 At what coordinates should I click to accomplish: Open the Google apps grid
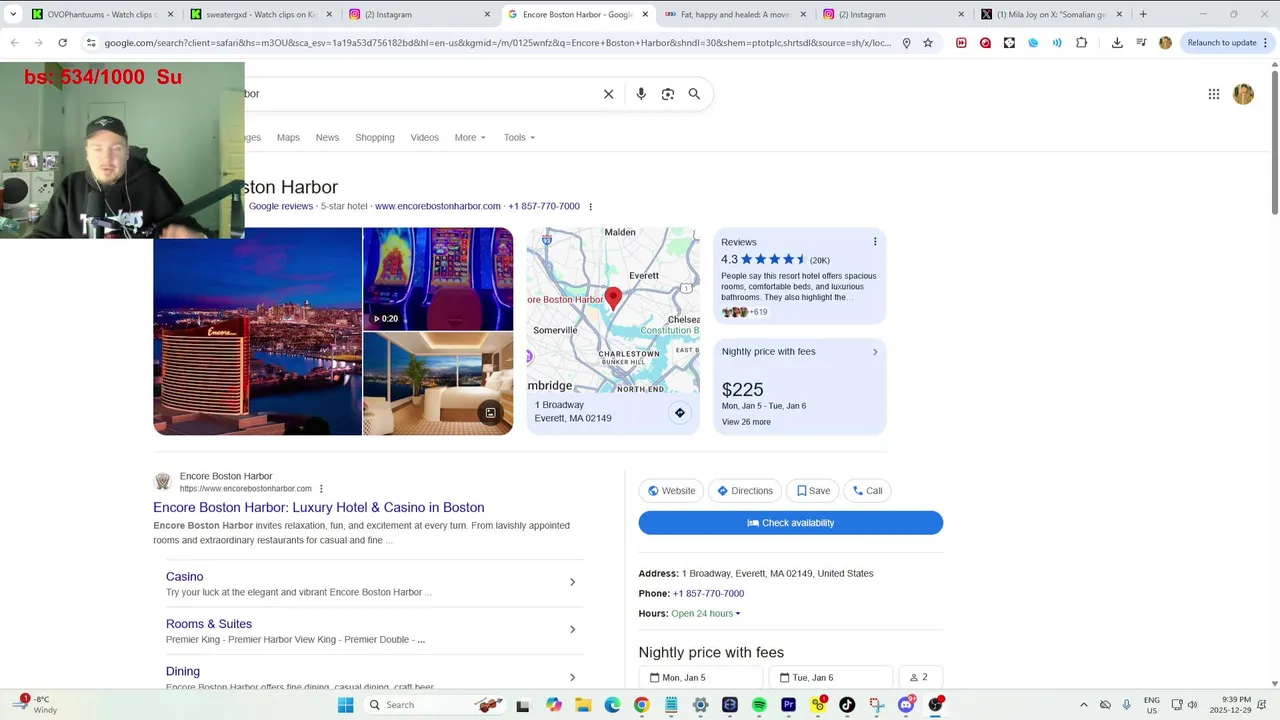[1214, 94]
